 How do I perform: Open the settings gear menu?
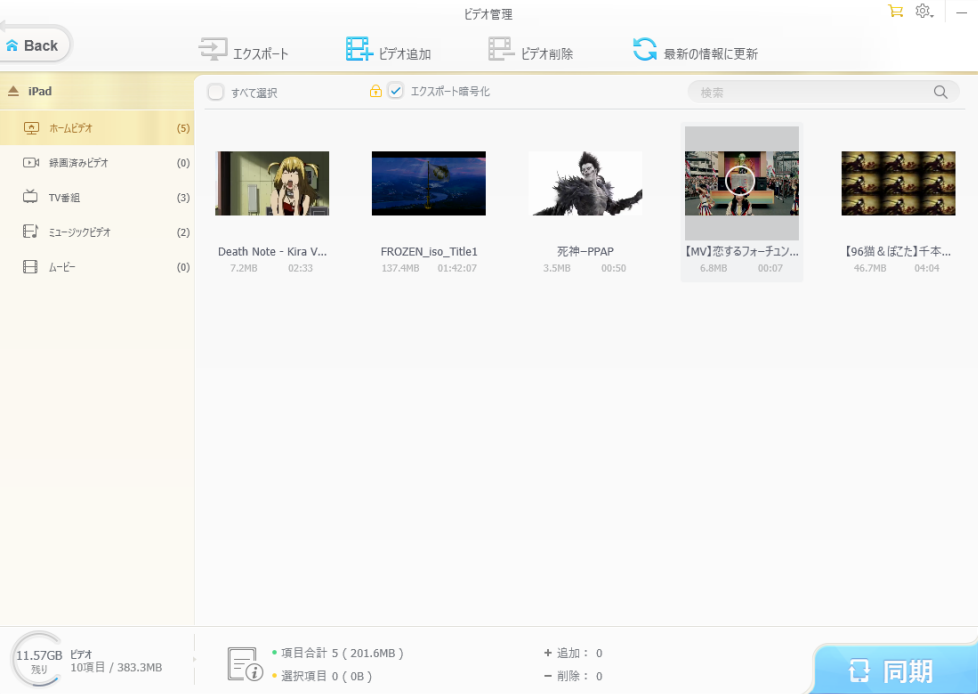(924, 11)
